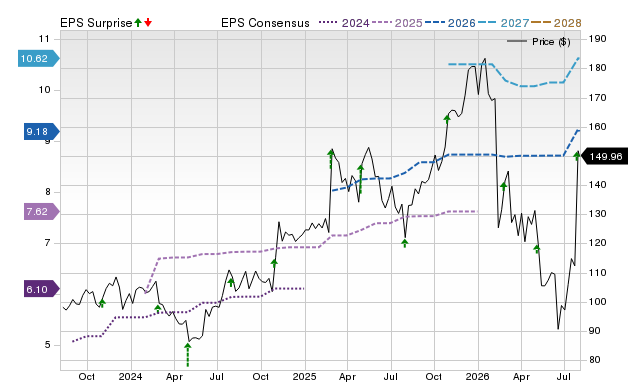Click the 7.62 lavender value badge
This screenshot has width=640, height=382.
(42, 212)
